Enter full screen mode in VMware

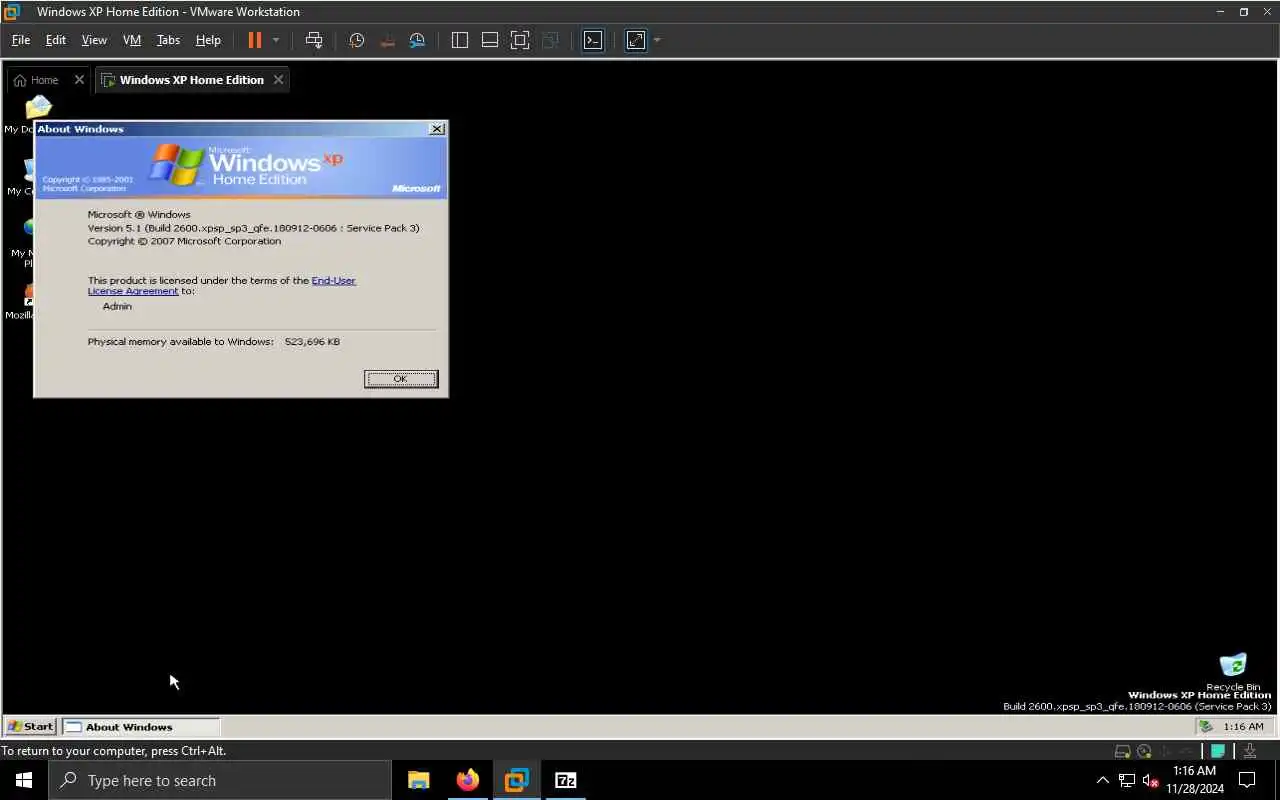pos(520,40)
